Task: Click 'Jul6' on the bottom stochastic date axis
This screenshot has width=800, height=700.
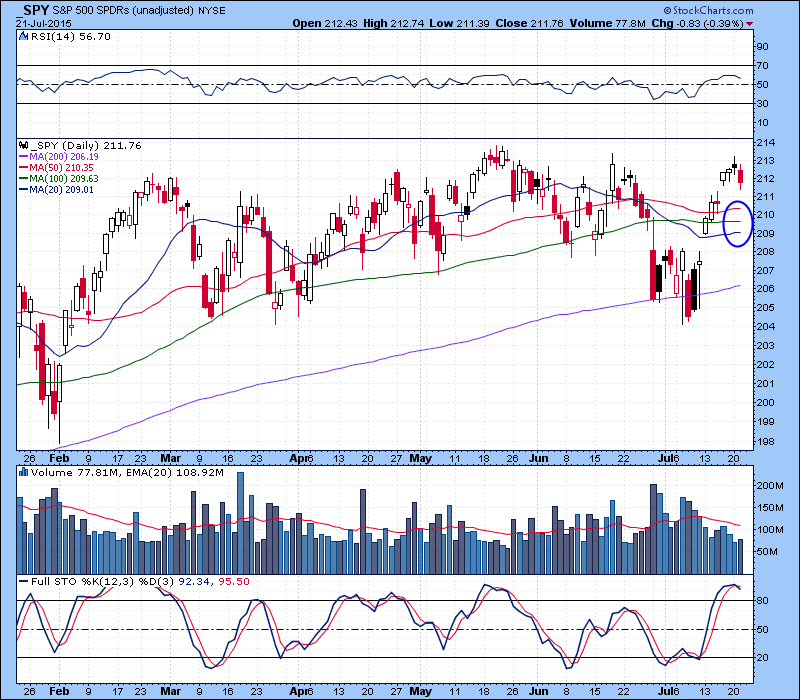Action: [668, 691]
